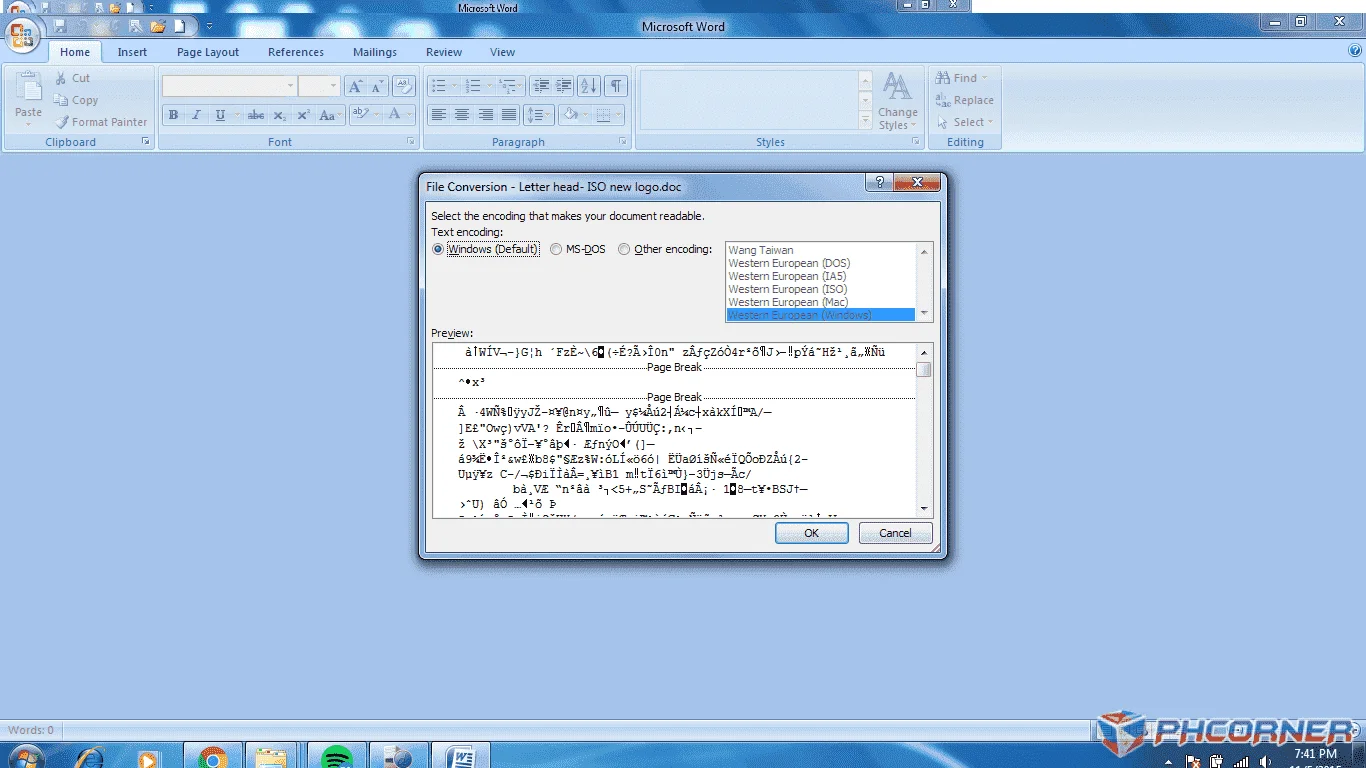Click the Bold formatting icon

click(173, 115)
